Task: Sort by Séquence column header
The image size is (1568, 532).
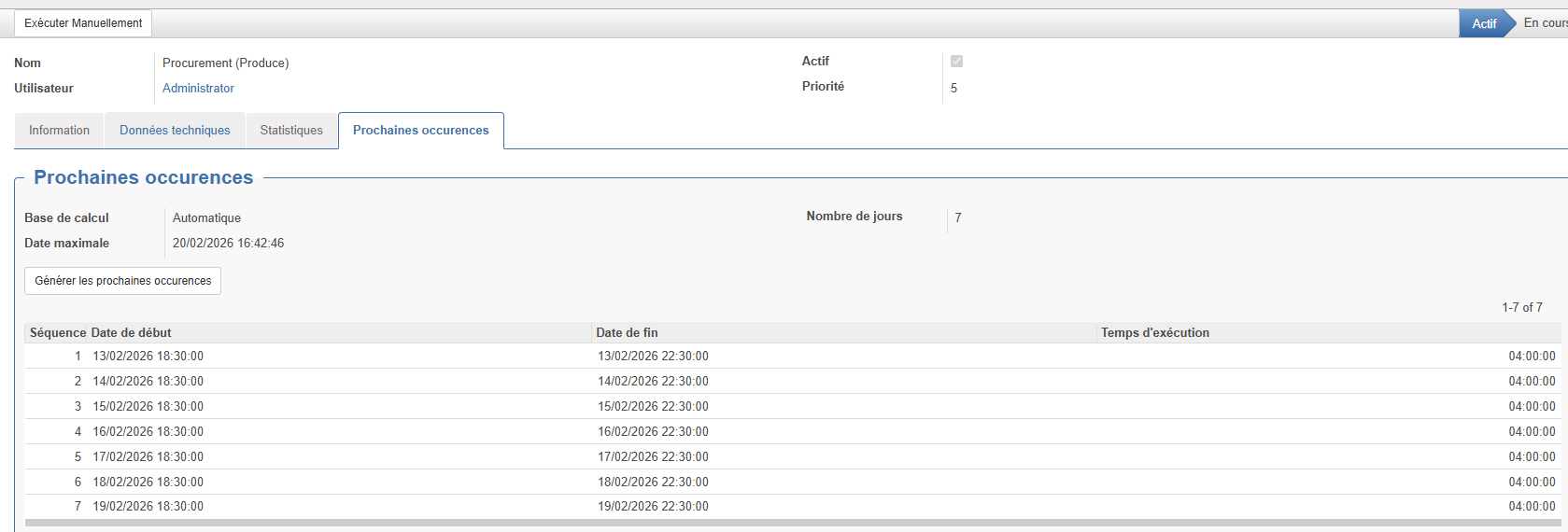Action: pos(57,333)
